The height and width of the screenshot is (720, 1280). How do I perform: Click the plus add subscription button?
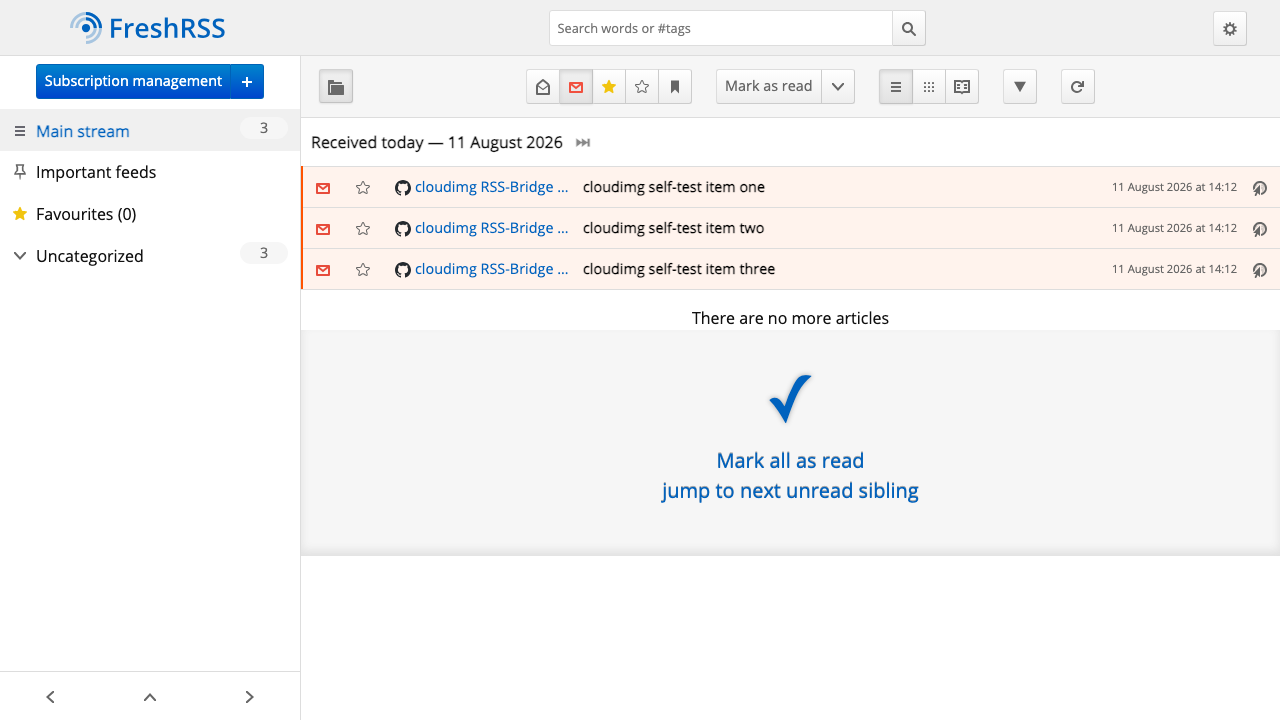247,81
